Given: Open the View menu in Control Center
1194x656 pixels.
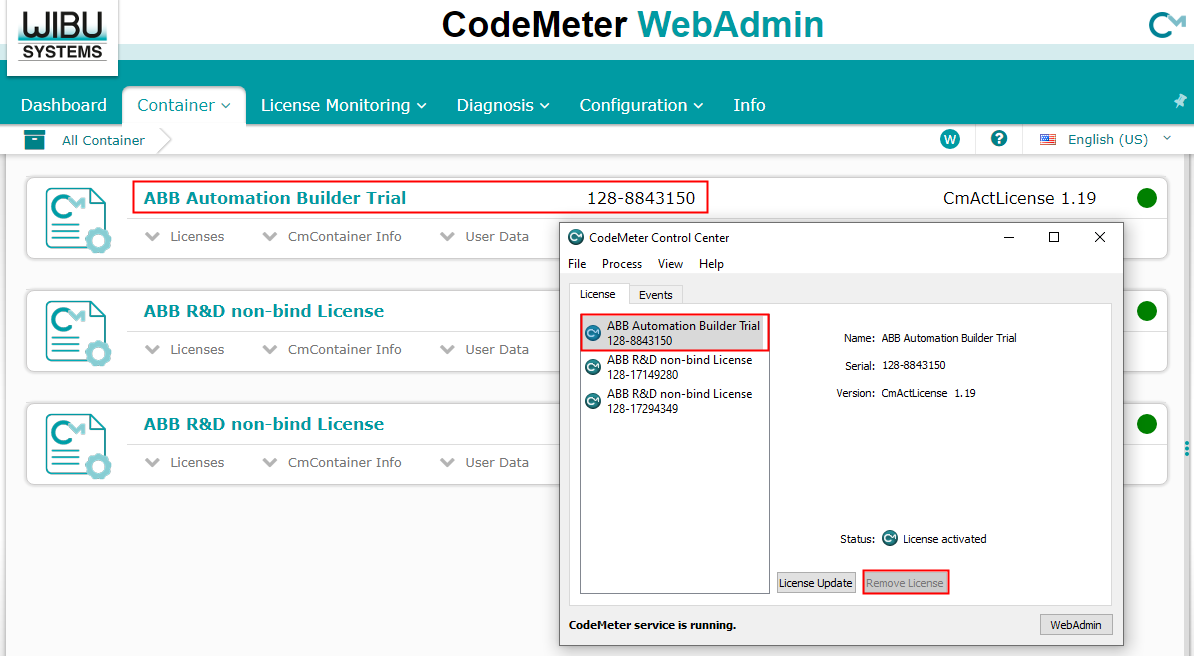Looking at the screenshot, I should tap(670, 264).
